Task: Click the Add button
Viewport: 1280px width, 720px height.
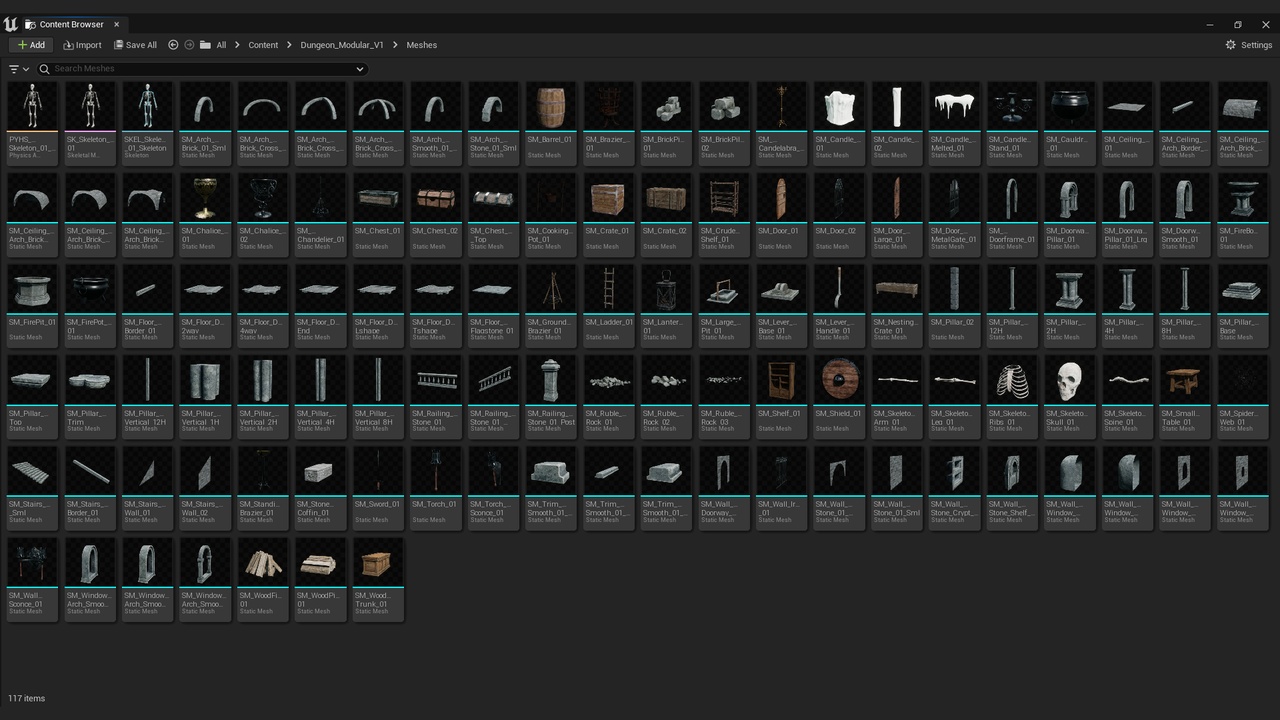Action: (x=31, y=45)
